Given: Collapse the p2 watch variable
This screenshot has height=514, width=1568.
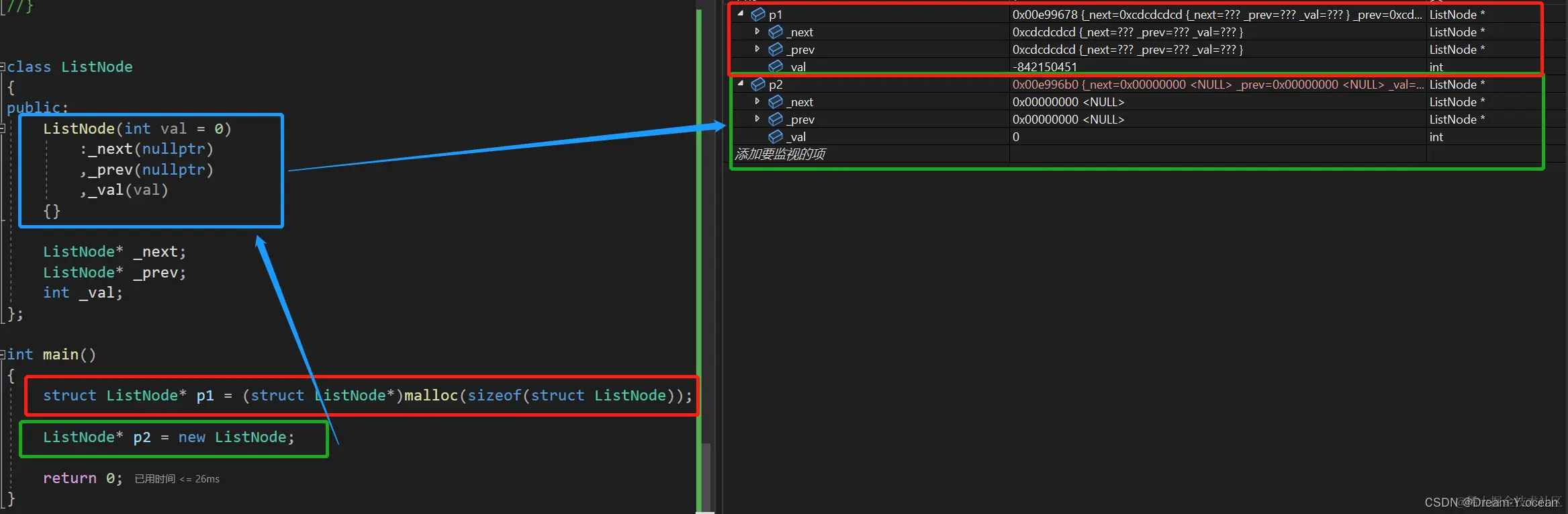Looking at the screenshot, I should 741,83.
